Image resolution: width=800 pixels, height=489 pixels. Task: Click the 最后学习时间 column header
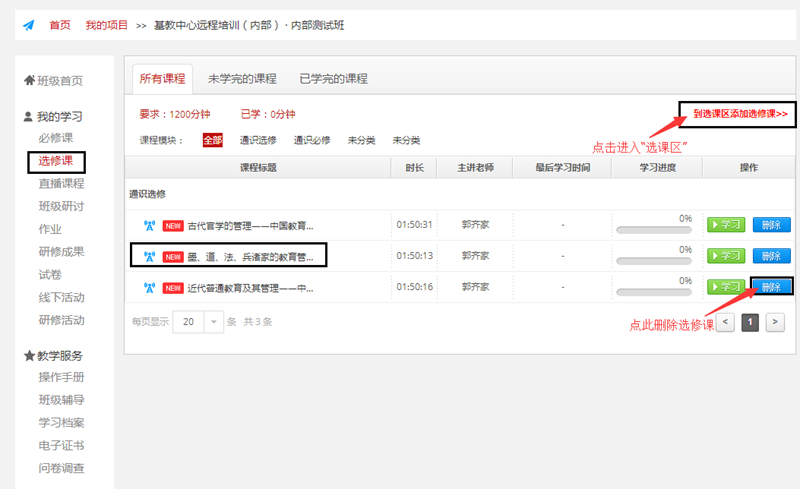pyautogui.click(x=562, y=167)
